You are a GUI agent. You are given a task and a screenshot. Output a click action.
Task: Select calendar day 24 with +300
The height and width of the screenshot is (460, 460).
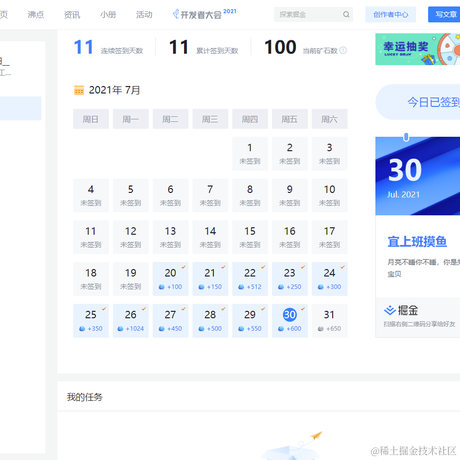329,279
